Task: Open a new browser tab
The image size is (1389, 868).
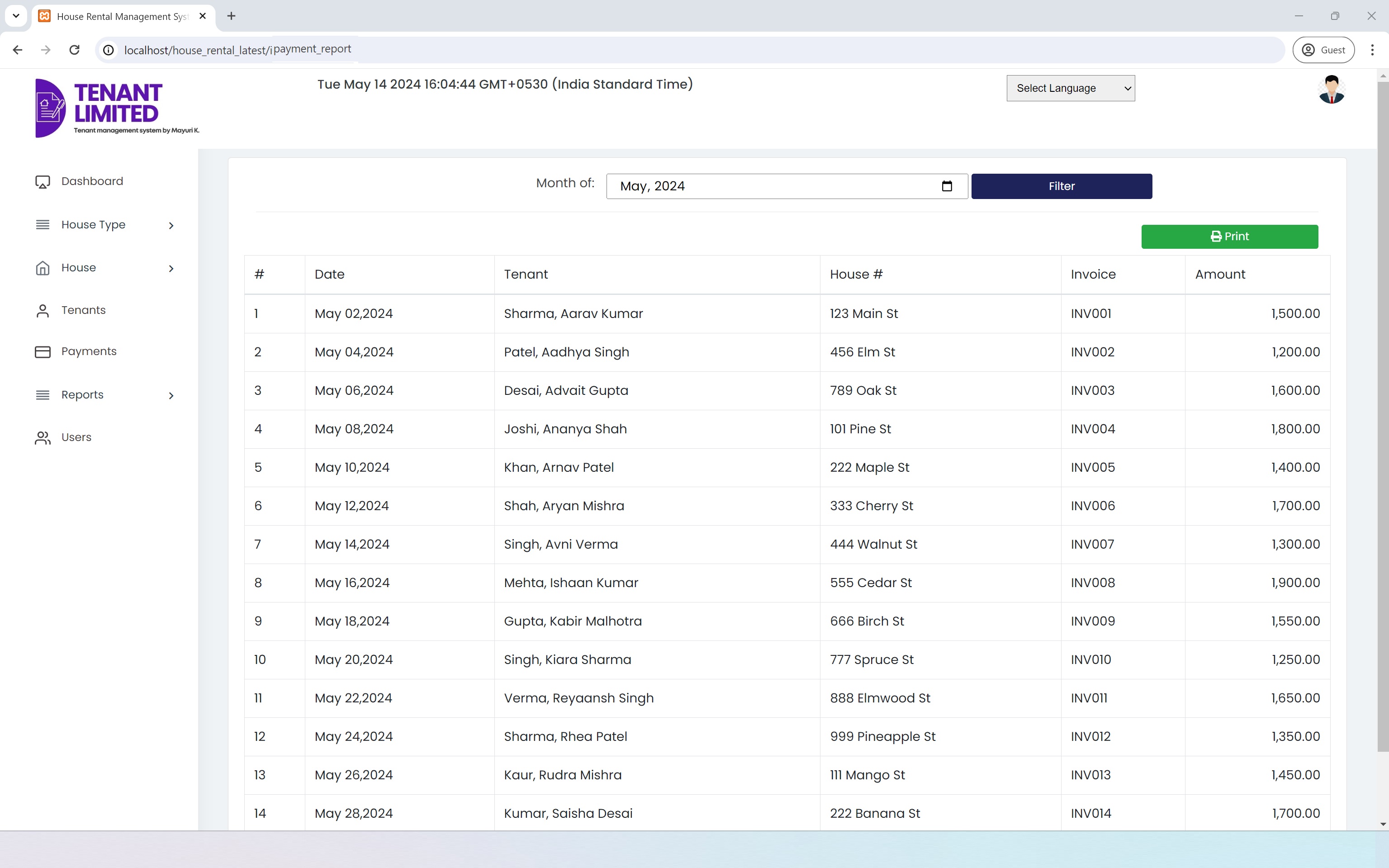Action: (231, 16)
